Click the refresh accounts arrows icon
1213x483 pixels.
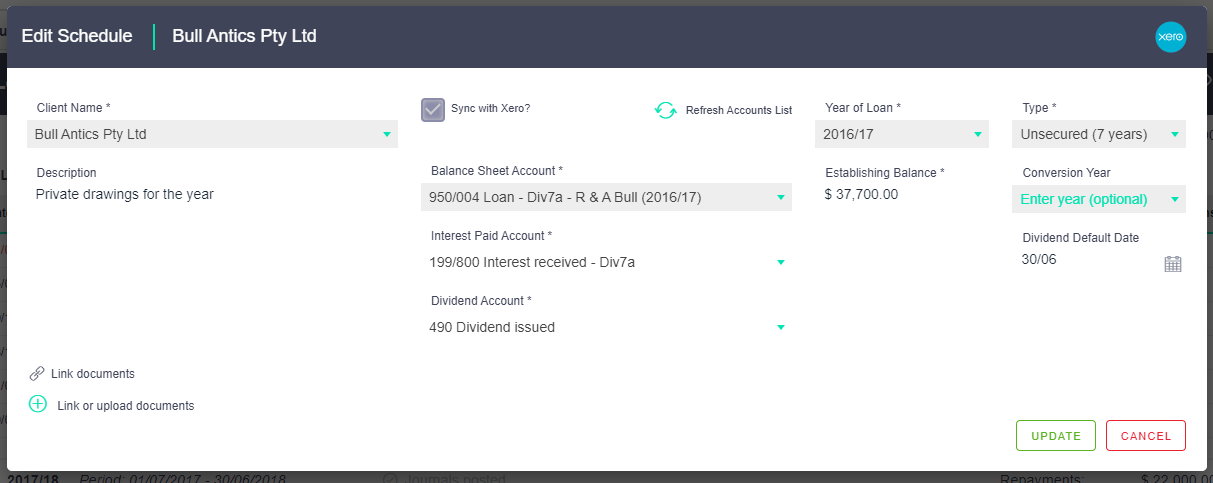[665, 110]
